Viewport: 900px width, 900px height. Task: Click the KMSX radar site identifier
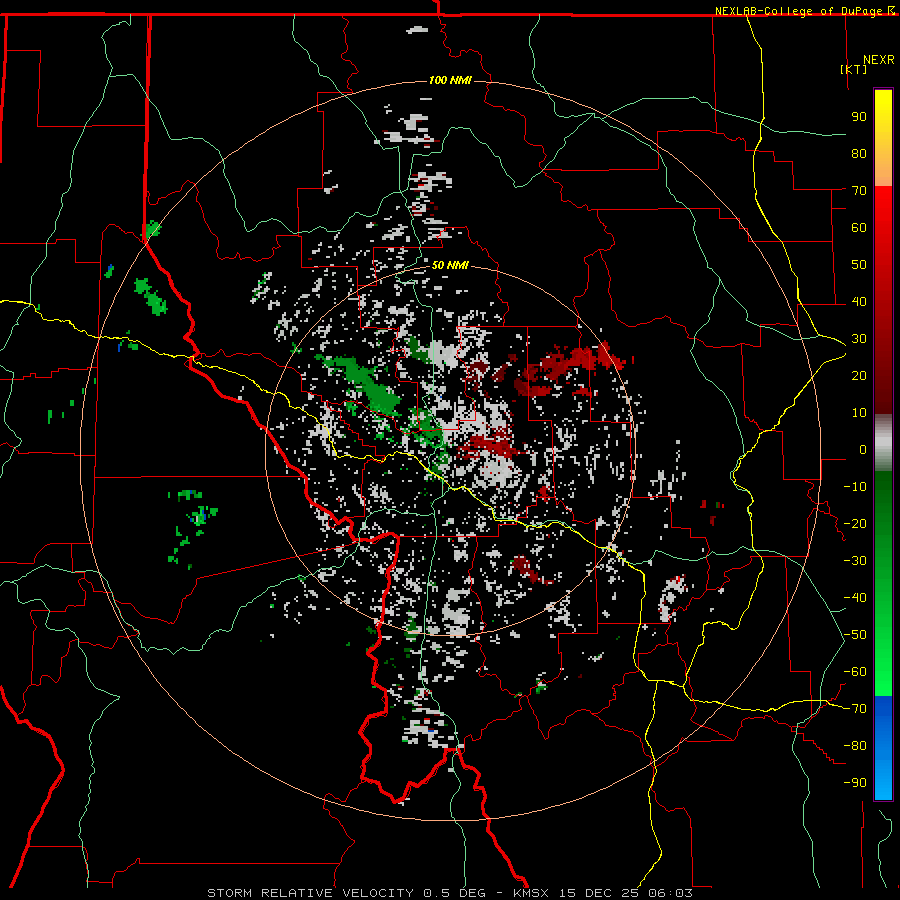(x=531, y=893)
